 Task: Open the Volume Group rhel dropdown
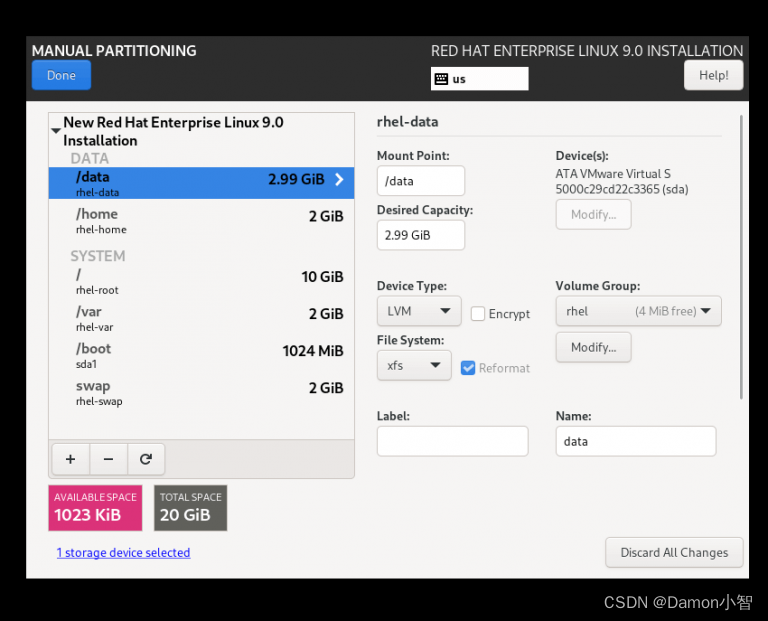638,311
